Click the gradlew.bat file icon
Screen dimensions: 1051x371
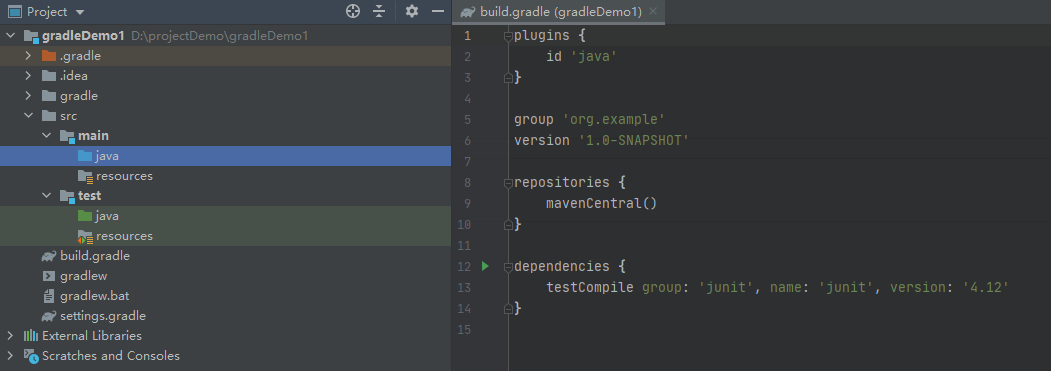pos(49,296)
